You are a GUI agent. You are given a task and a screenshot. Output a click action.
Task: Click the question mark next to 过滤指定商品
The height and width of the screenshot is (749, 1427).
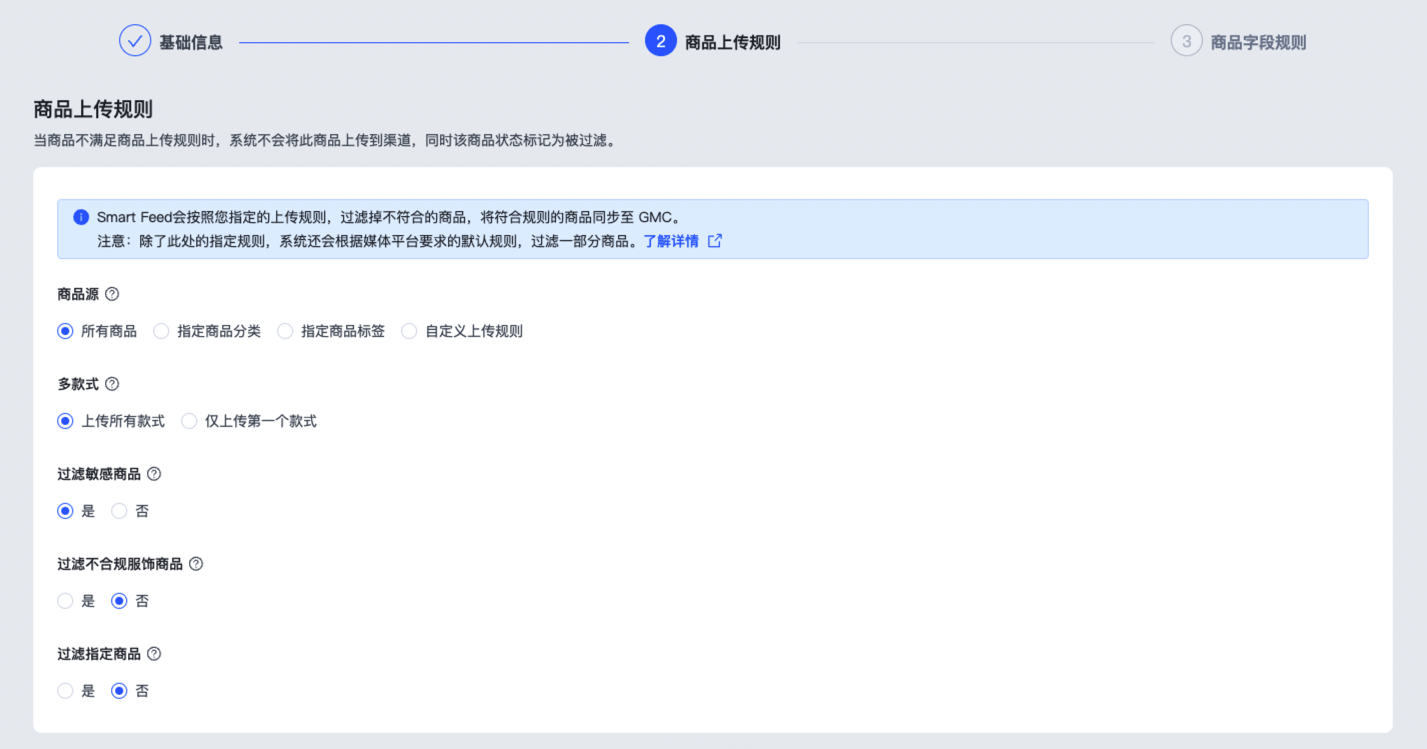tap(153, 653)
